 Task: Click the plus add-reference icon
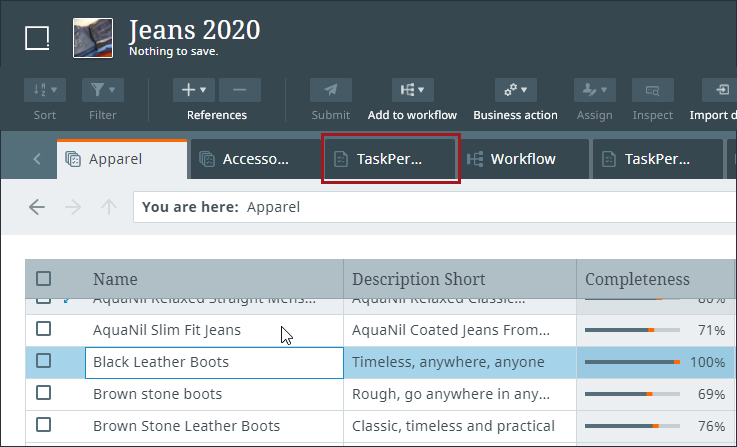pyautogui.click(x=194, y=90)
